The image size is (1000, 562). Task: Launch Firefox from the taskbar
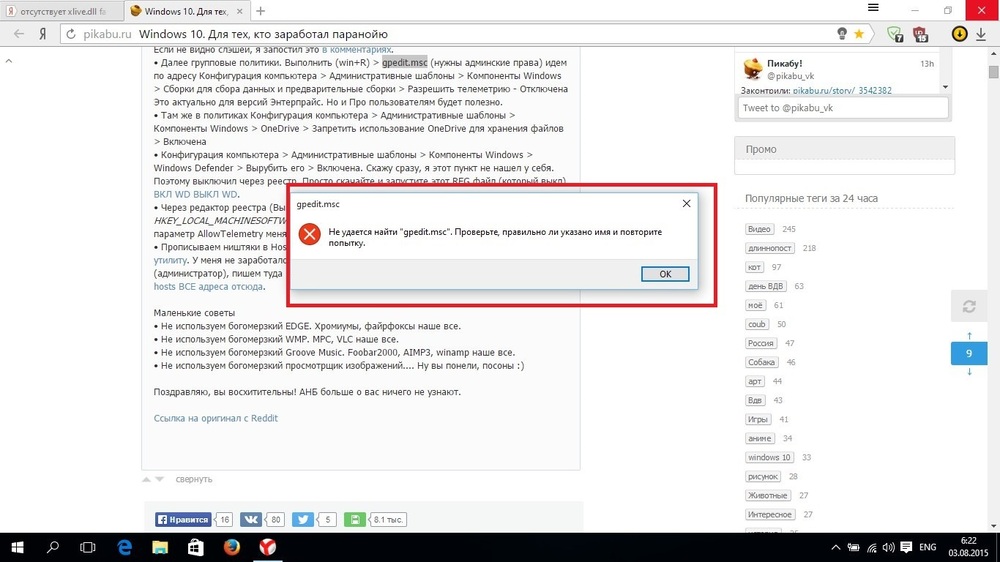pyautogui.click(x=232, y=547)
